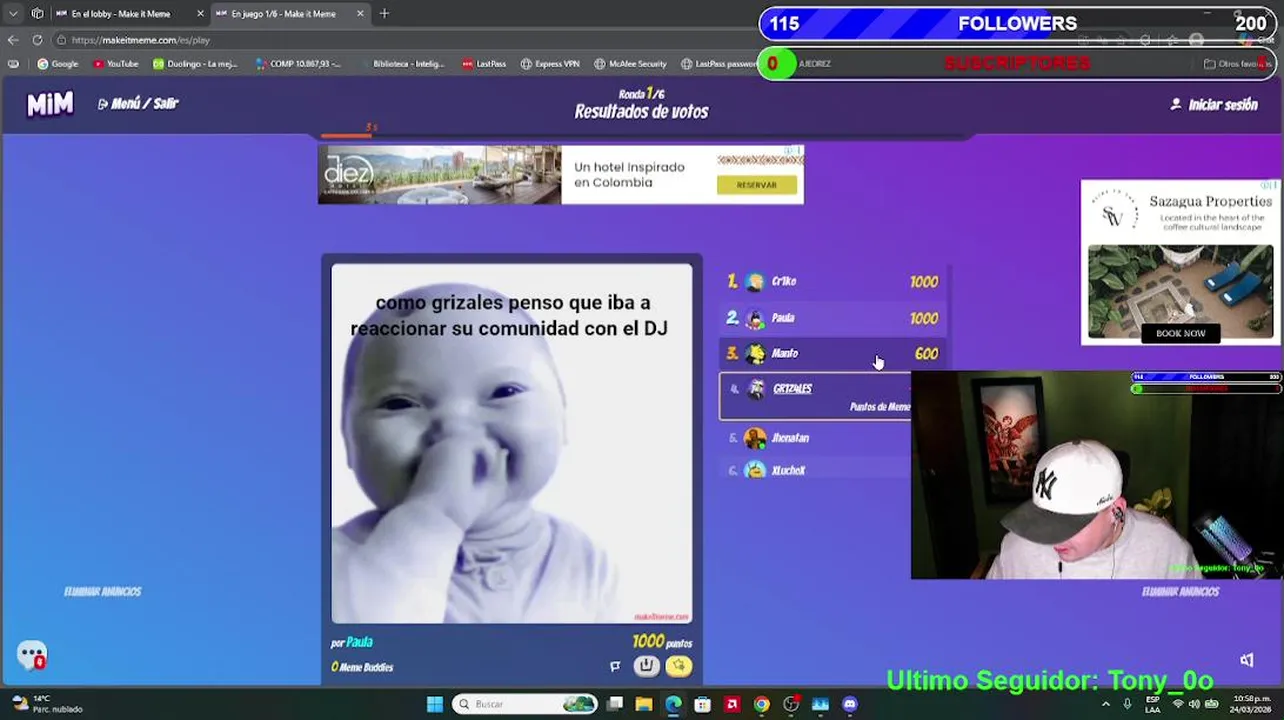Open Google Chrome from the taskbar
The image size is (1284, 720).
click(x=761, y=704)
